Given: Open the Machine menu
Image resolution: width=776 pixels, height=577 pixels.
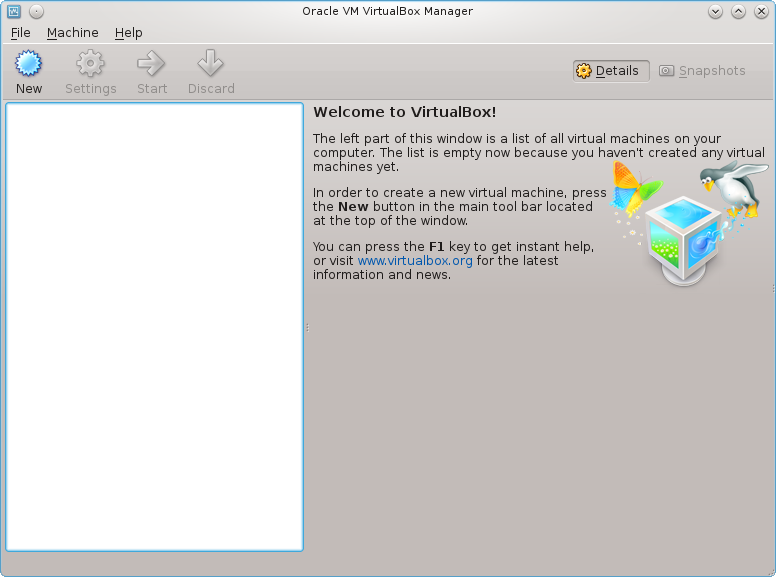Looking at the screenshot, I should pos(72,33).
